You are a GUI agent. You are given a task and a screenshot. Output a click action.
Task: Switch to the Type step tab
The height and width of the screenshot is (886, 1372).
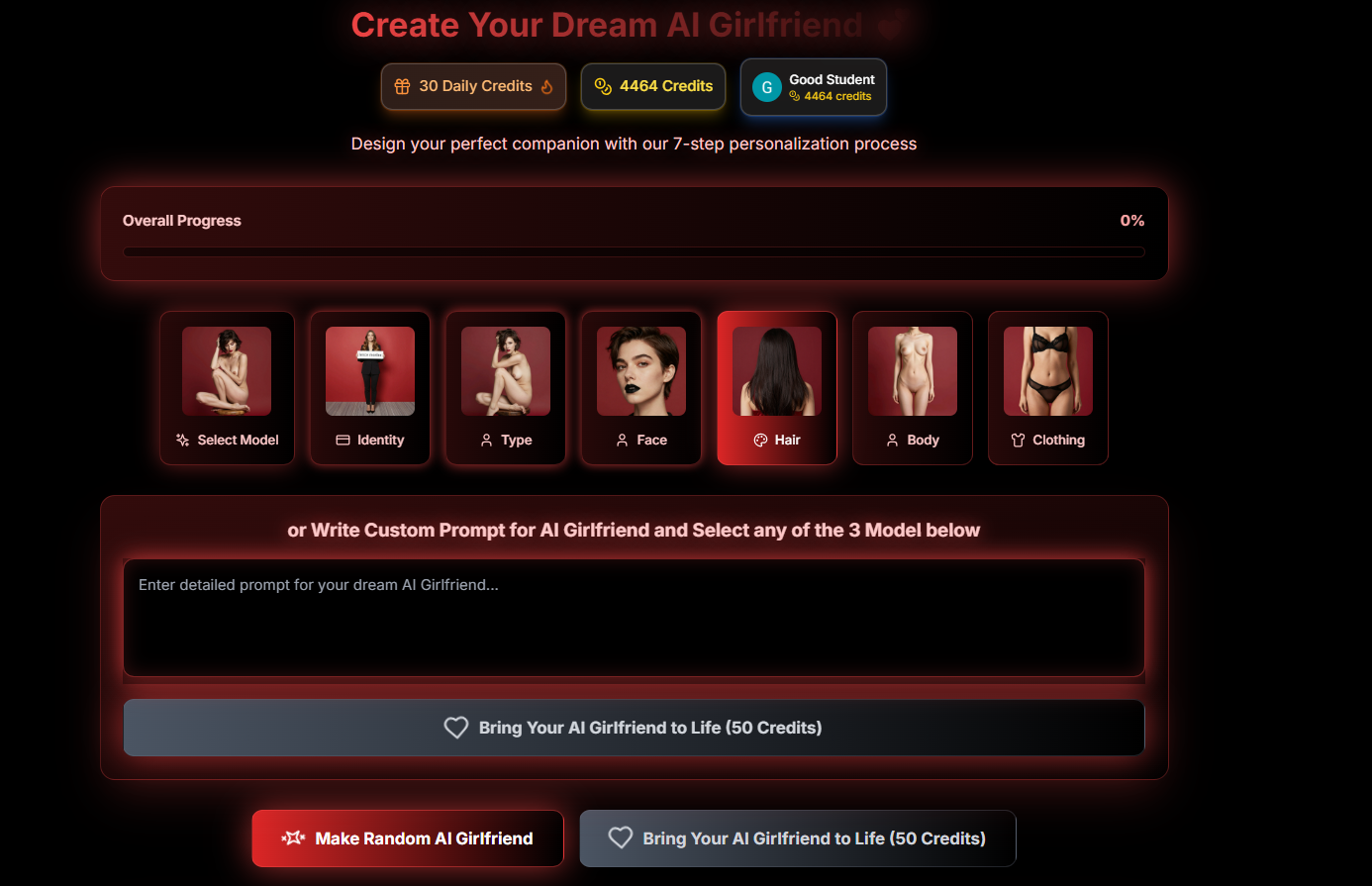506,388
